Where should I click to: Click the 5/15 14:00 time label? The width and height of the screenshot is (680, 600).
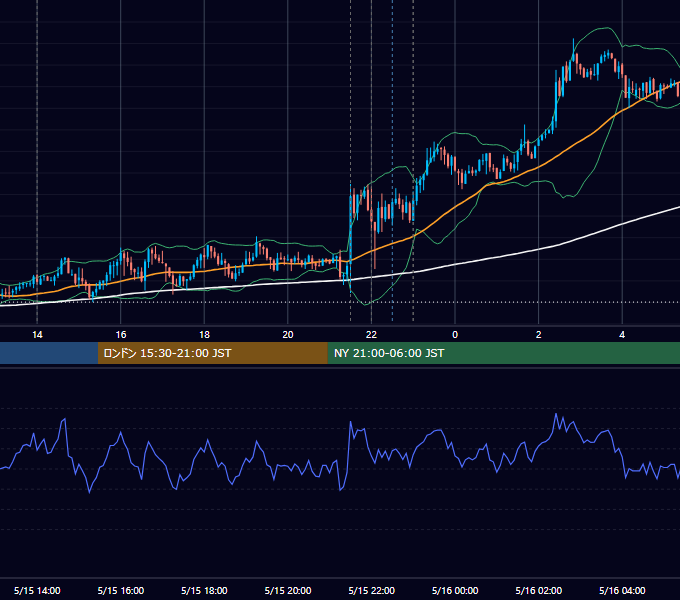[37, 590]
